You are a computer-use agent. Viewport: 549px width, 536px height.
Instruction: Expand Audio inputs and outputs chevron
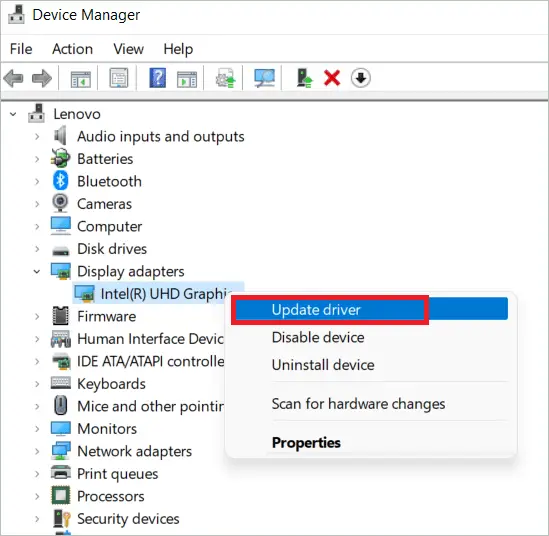tap(37, 137)
